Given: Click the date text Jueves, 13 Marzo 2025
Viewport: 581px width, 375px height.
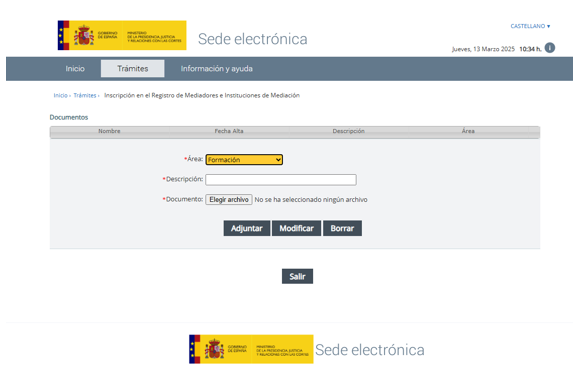Looking at the screenshot, I should pyautogui.click(x=483, y=49).
